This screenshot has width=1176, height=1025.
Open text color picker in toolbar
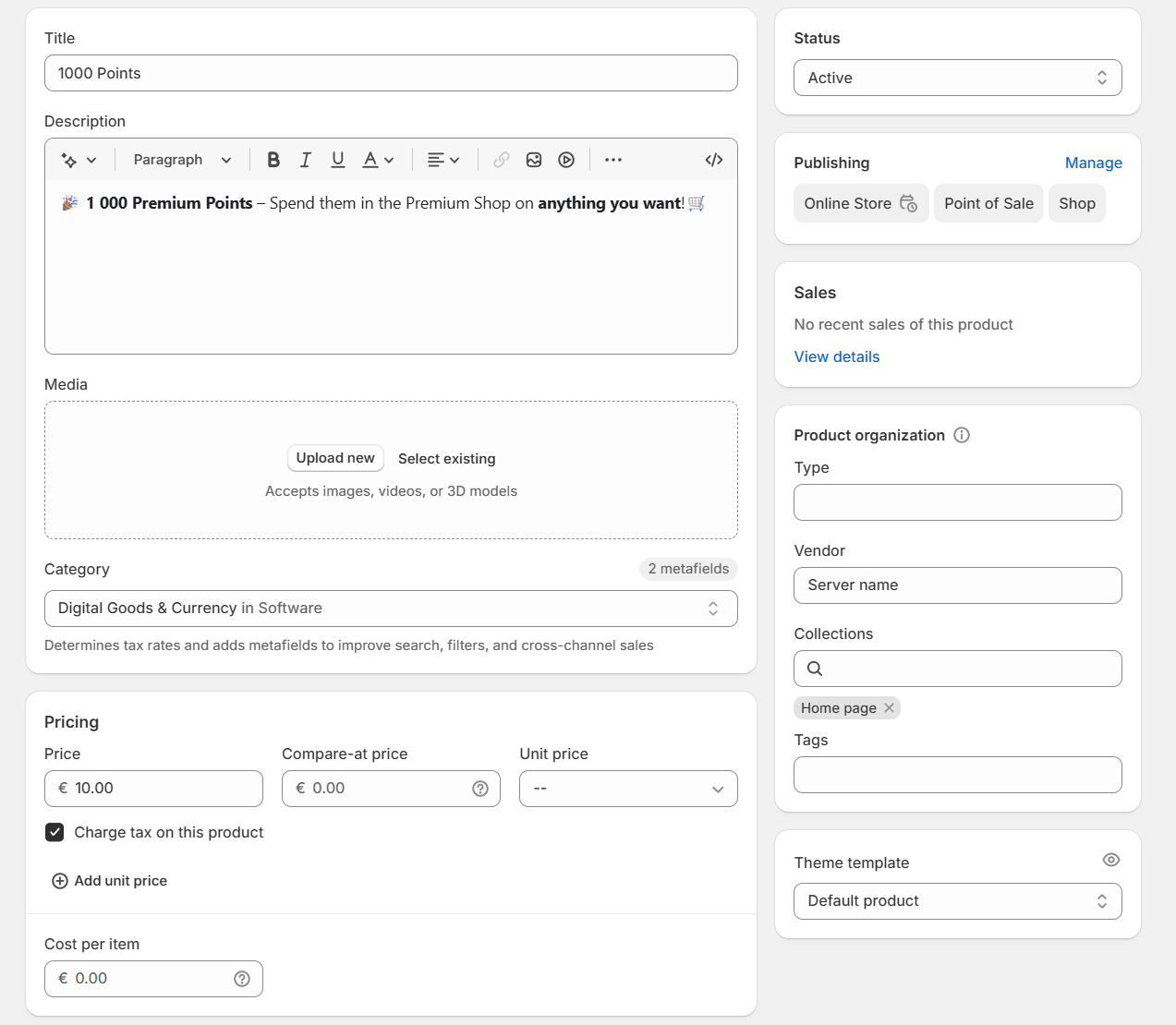click(x=378, y=160)
